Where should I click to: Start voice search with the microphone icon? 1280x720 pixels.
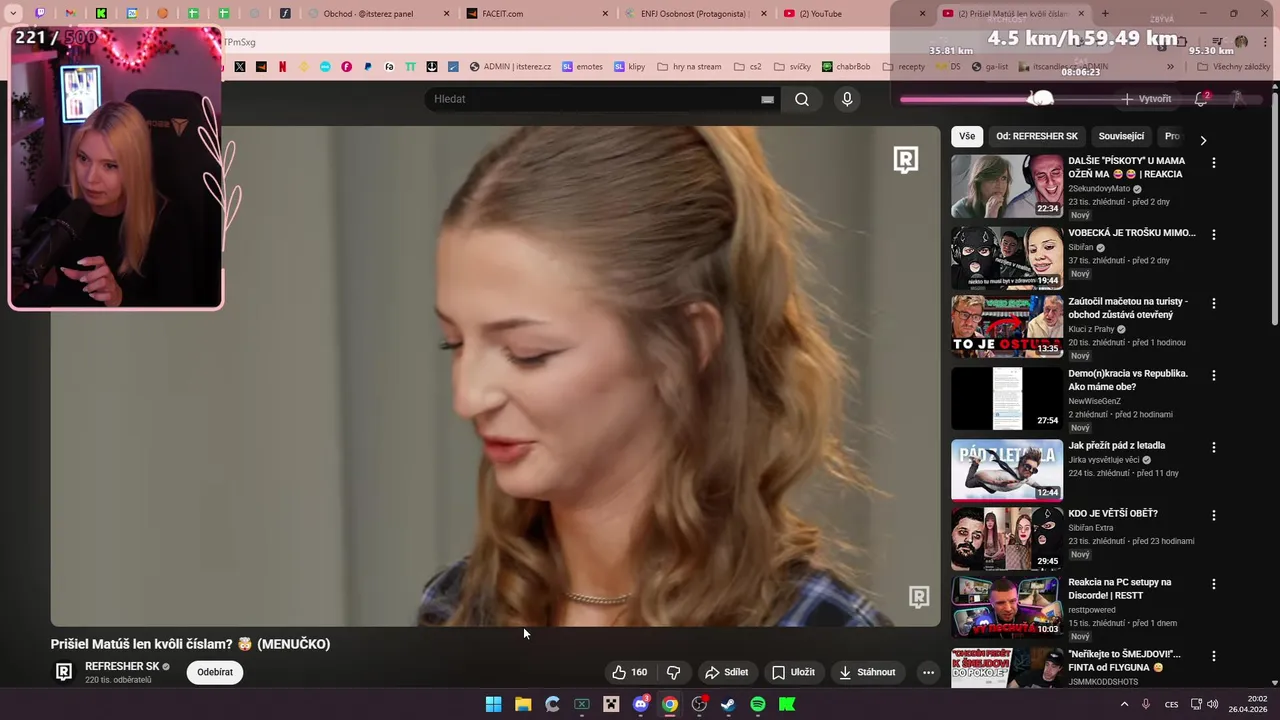coord(847,99)
